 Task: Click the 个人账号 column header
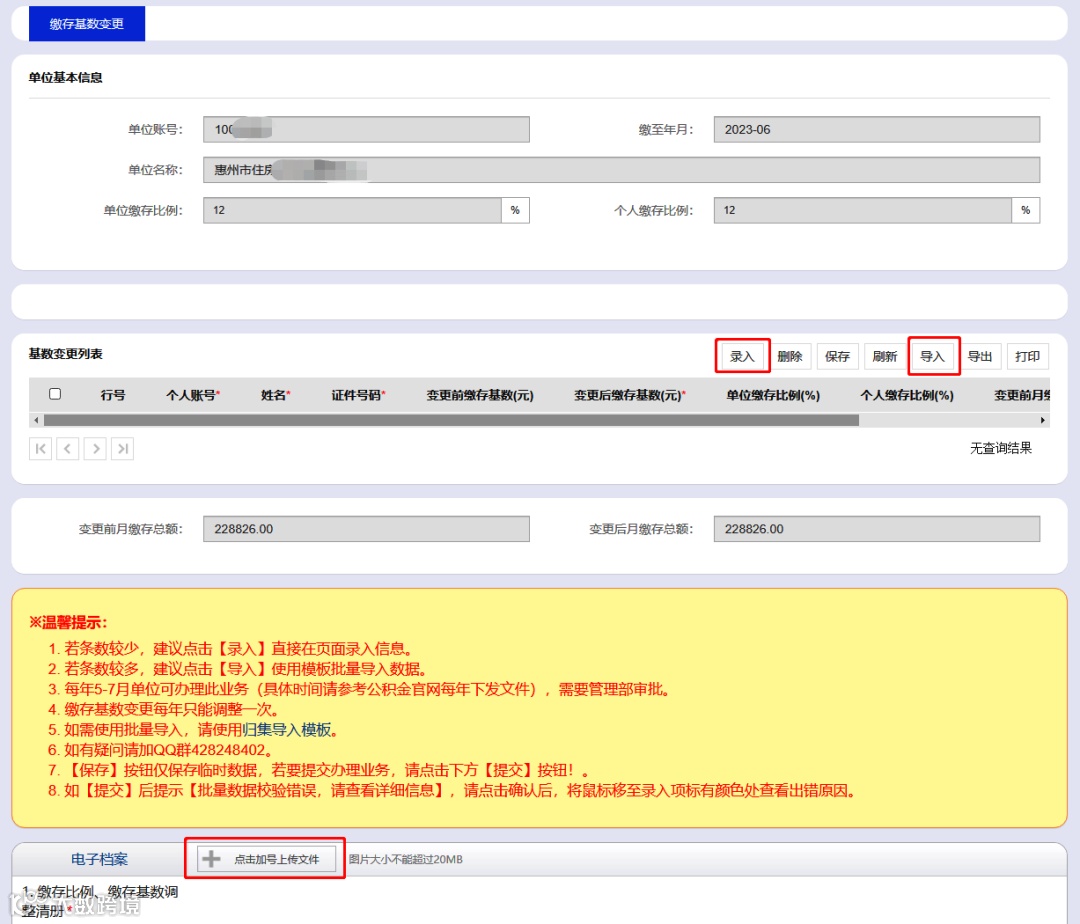click(193, 395)
